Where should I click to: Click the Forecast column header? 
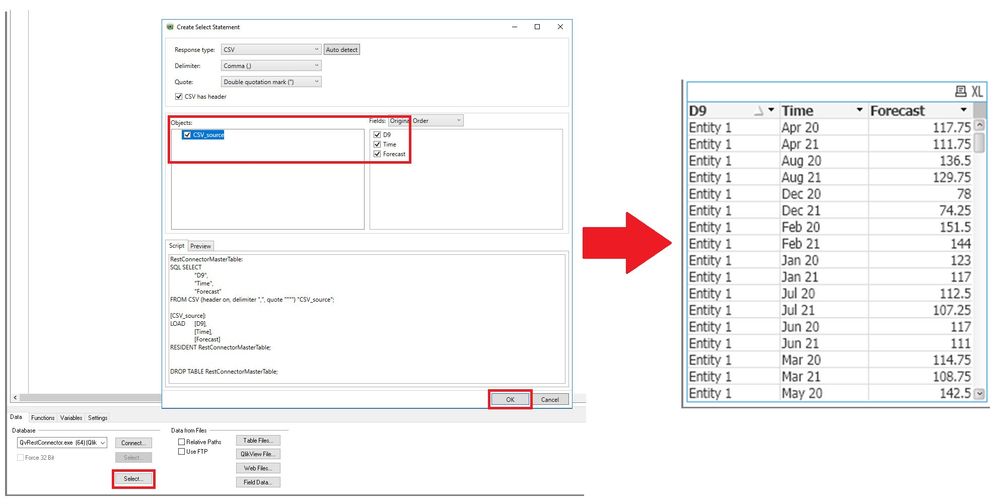tap(920, 110)
